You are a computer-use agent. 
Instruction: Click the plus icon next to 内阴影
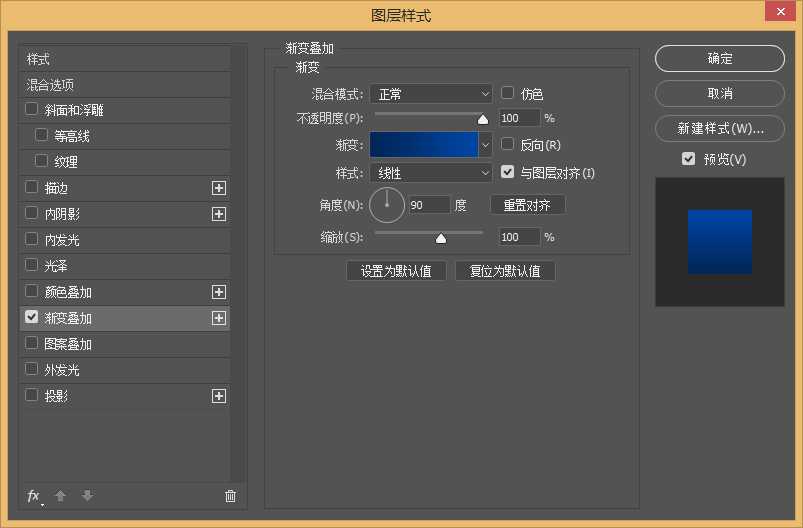coord(219,214)
